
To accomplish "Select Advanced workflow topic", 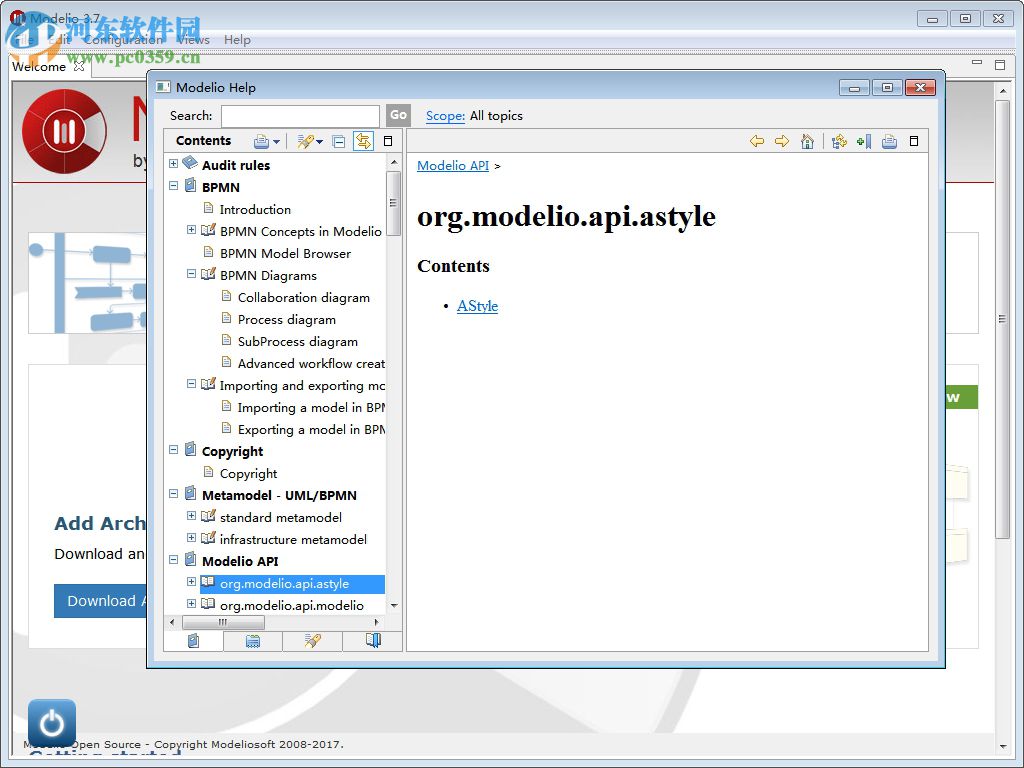I will coord(311,364).
